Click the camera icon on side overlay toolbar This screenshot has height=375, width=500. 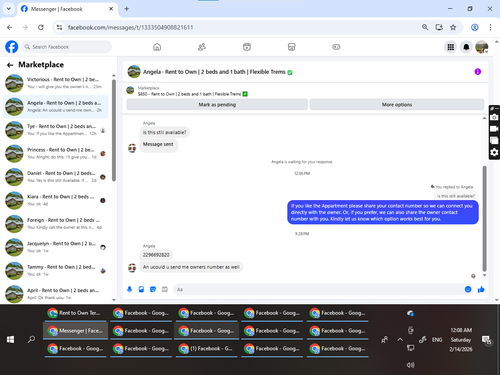(494, 118)
